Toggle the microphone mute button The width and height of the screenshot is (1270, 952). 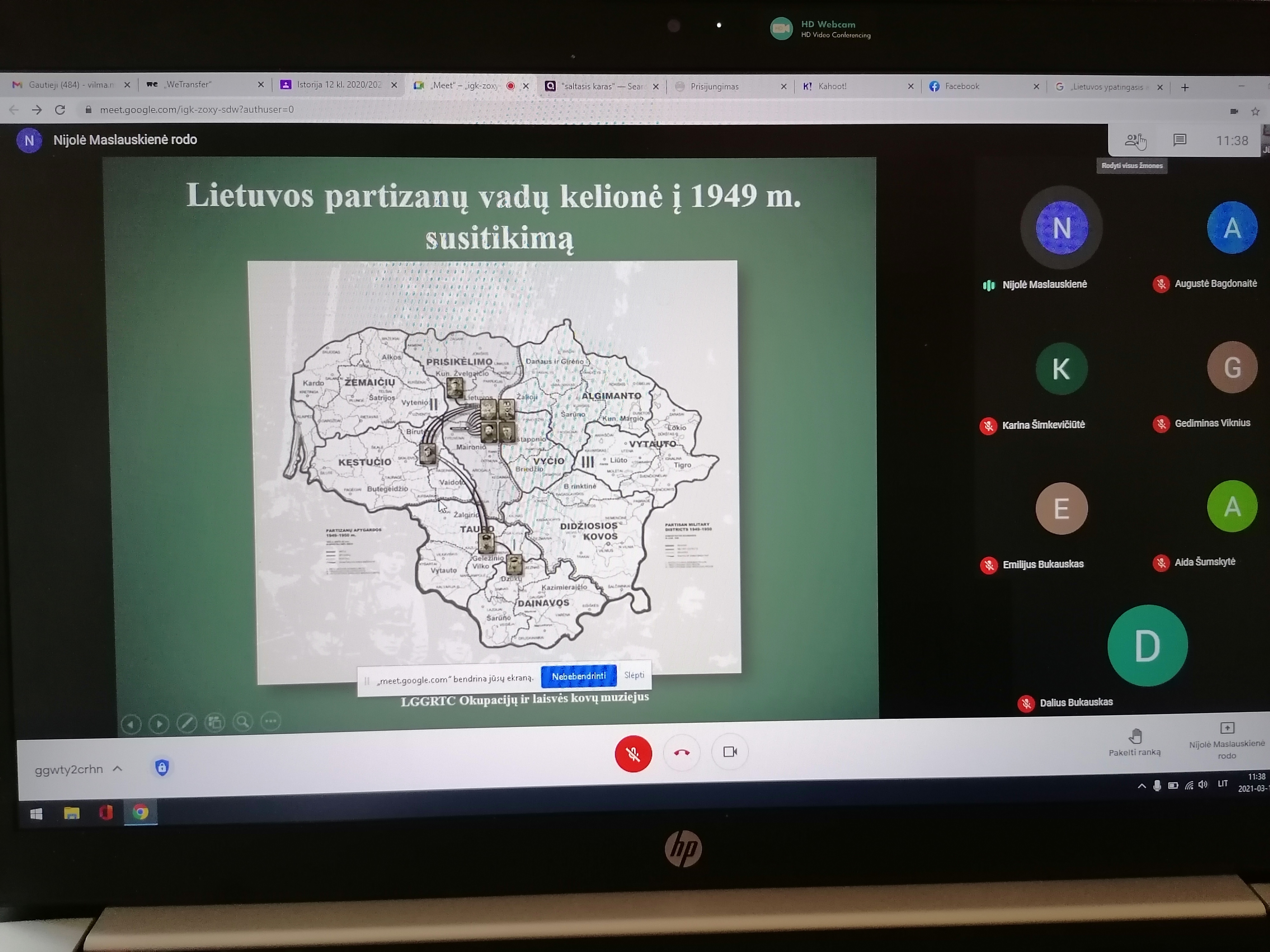pyautogui.click(x=633, y=753)
